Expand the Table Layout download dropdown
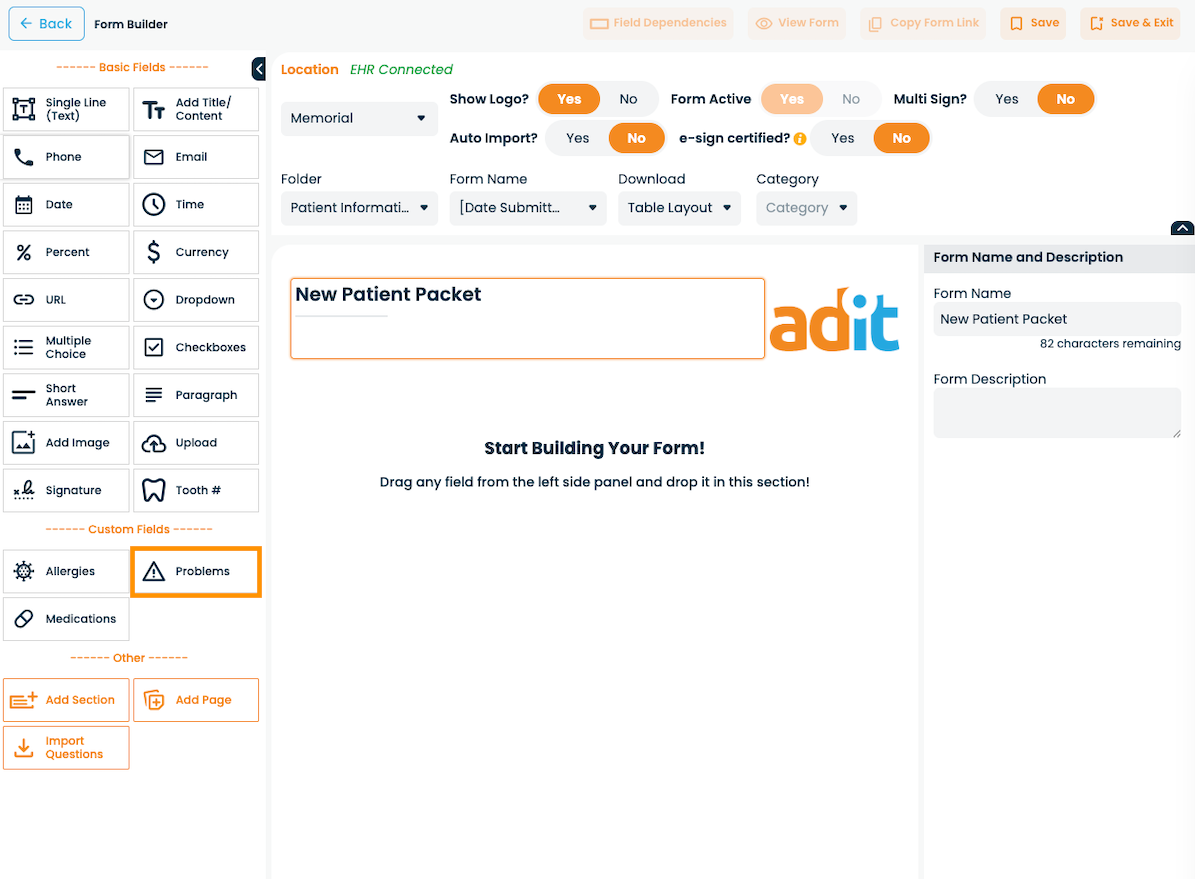The image size is (1195, 879). pyautogui.click(x=679, y=207)
